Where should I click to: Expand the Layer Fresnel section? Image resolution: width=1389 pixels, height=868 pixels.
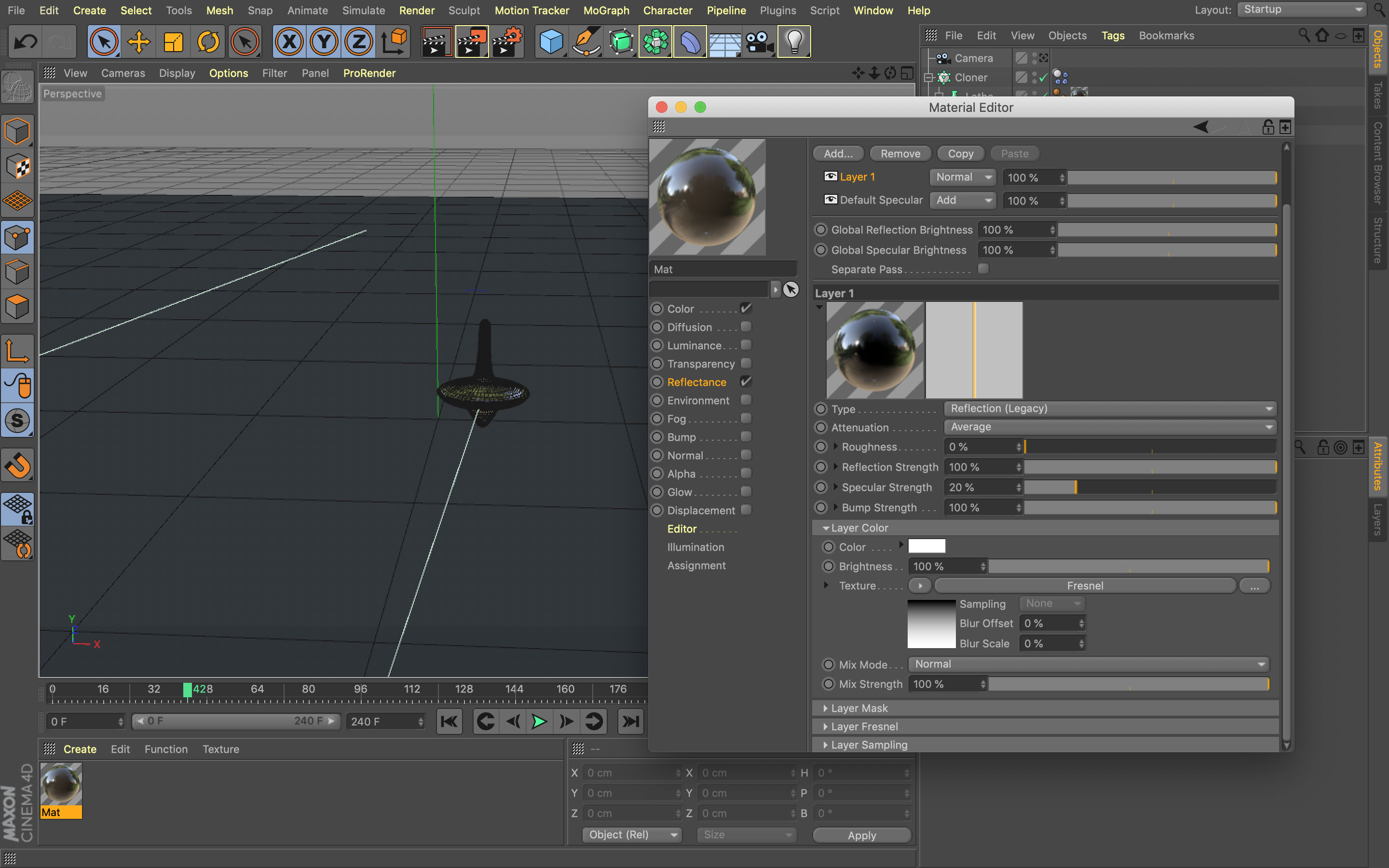pyautogui.click(x=1045, y=727)
